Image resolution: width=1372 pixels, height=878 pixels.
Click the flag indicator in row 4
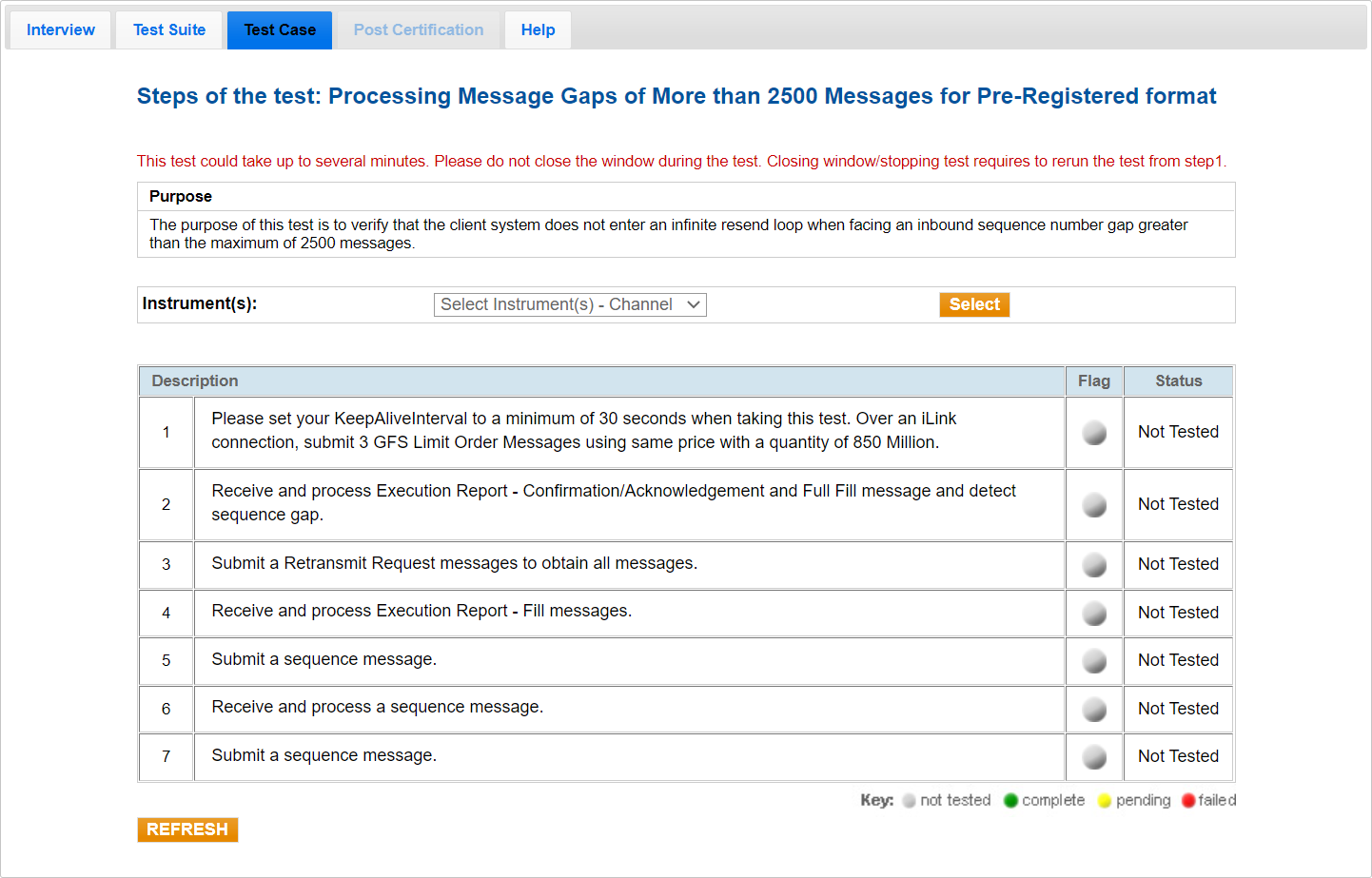1094,614
